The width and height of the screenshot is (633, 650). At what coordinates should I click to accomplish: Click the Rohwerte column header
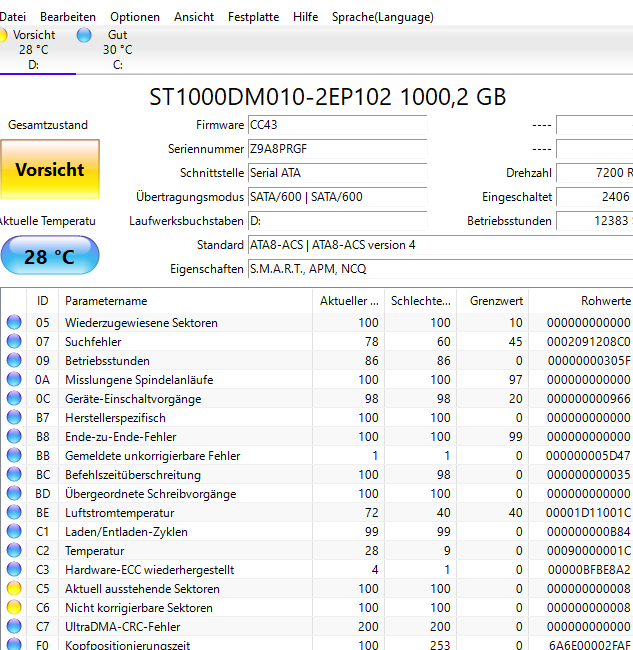[x=581, y=301]
